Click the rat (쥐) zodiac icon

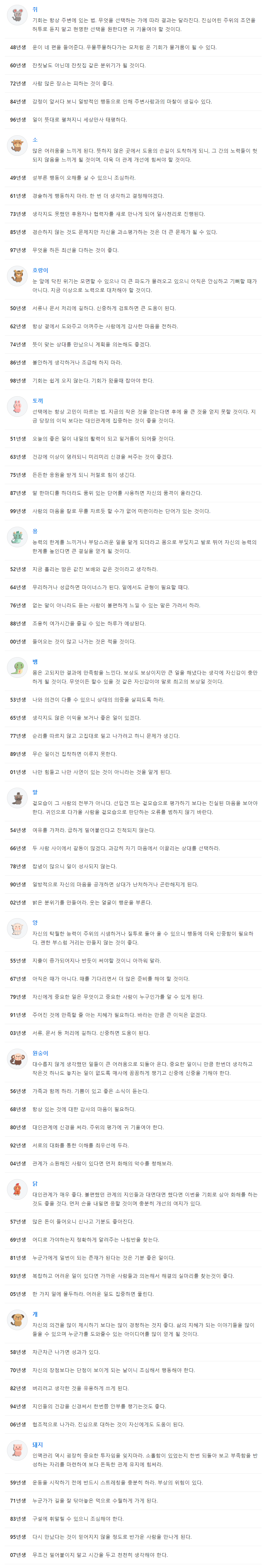(17, 15)
